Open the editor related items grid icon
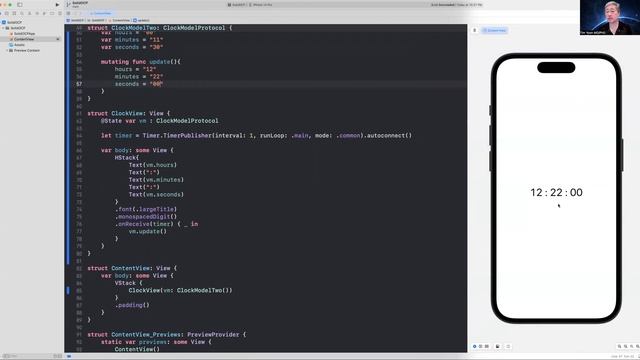 (68, 13)
